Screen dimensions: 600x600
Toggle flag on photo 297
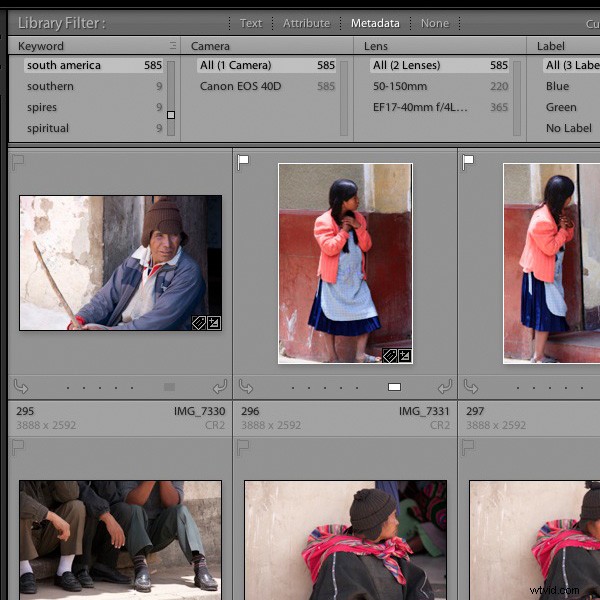click(x=468, y=162)
